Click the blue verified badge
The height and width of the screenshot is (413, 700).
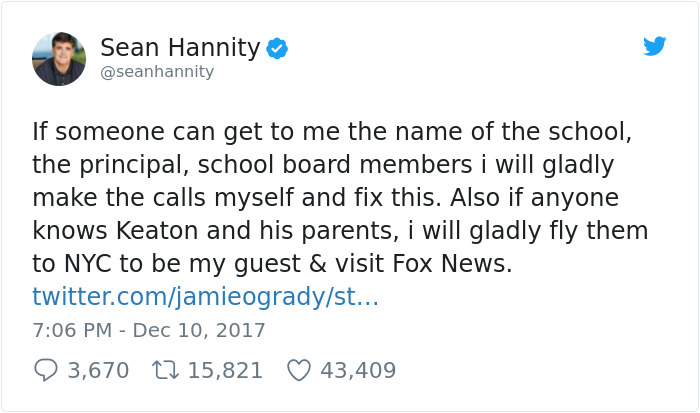click(277, 48)
